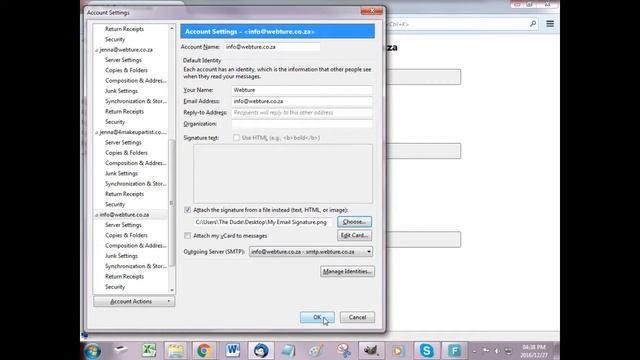Select Synchronization & Storage under jenna@4makeupartist
Image resolution: width=640 pixels, height=360 pixels.
point(136,184)
